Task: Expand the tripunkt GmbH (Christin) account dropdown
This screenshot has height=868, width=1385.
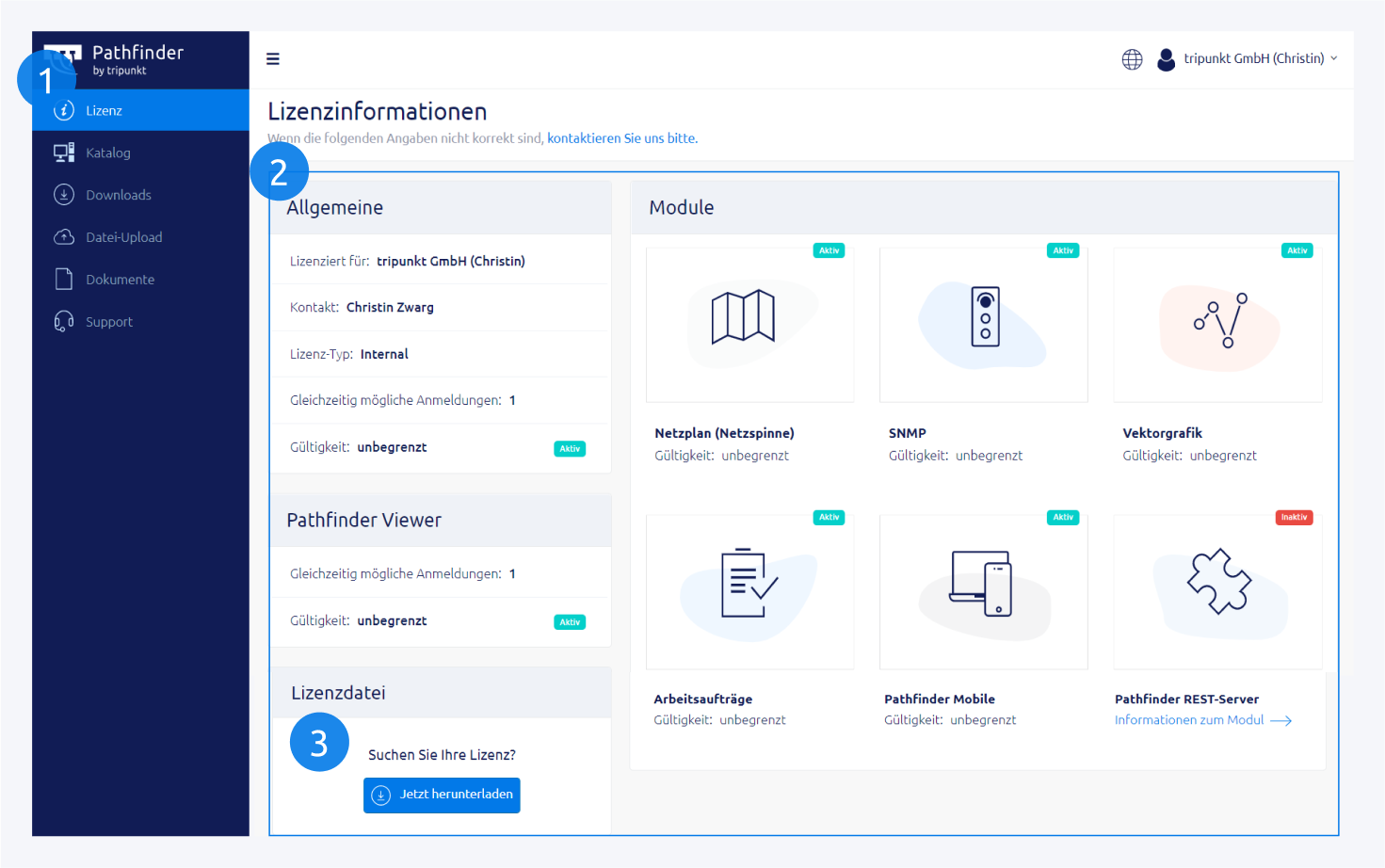Action: [1260, 58]
